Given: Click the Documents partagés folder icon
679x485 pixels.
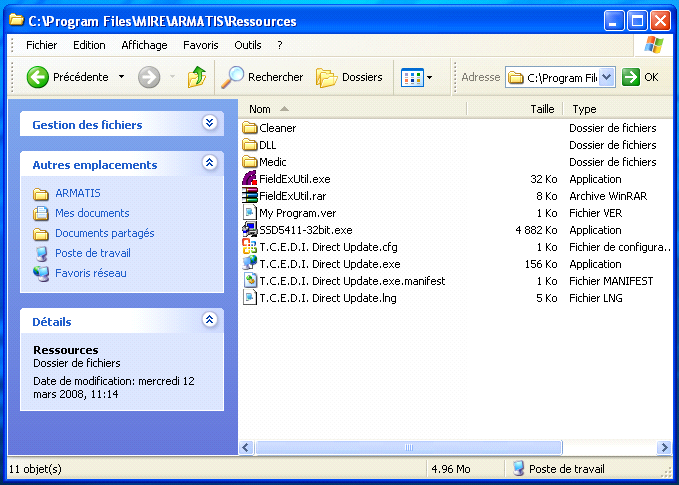Looking at the screenshot, I should [41, 234].
